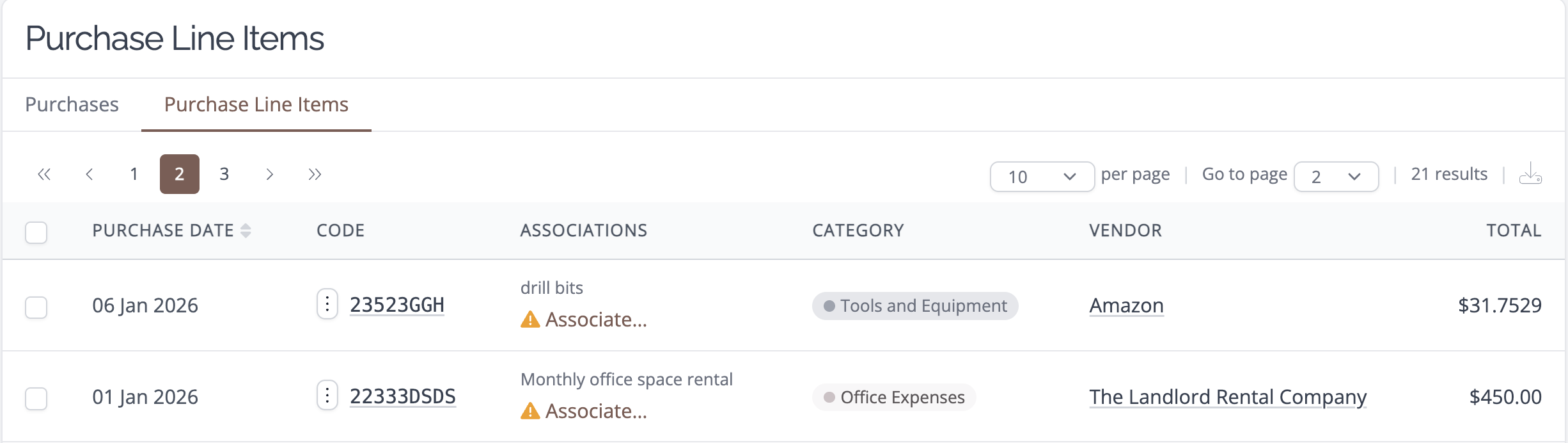
Task: Switch to the Purchases tab
Action: [x=72, y=104]
